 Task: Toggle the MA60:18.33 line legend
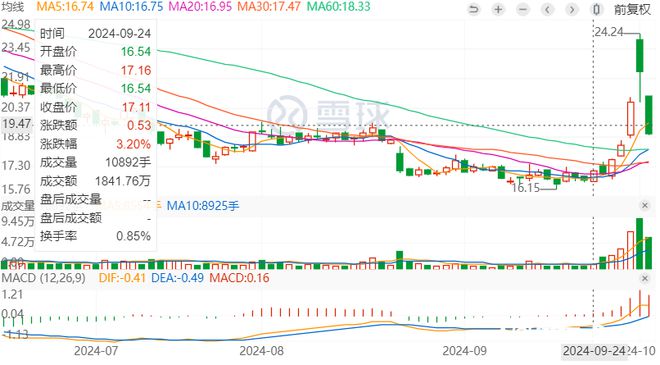339,6
